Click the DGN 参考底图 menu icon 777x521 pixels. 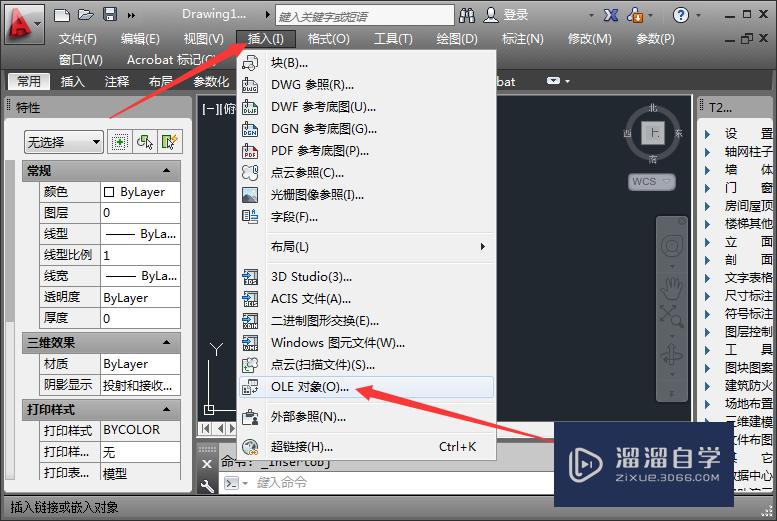coord(250,129)
